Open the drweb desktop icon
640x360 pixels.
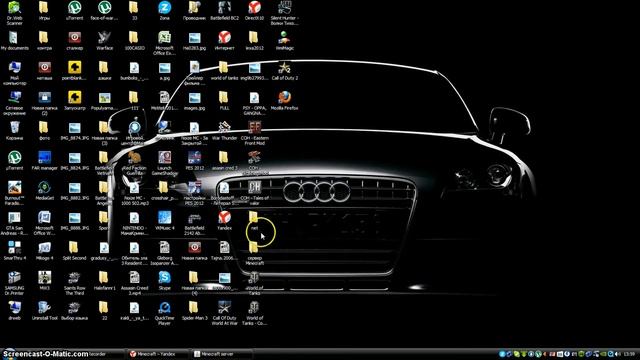click(x=14, y=311)
